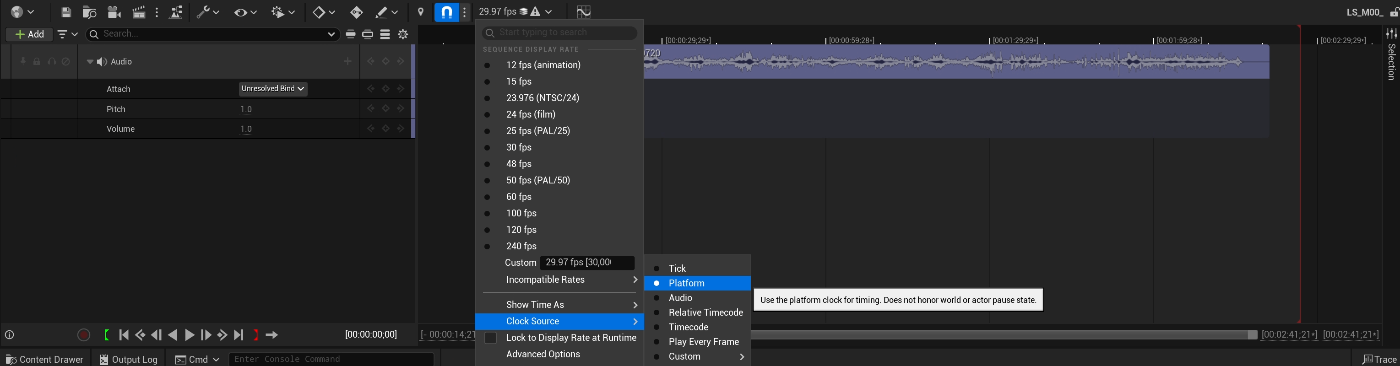
Task: Open the Content Drawer
Action: point(45,359)
